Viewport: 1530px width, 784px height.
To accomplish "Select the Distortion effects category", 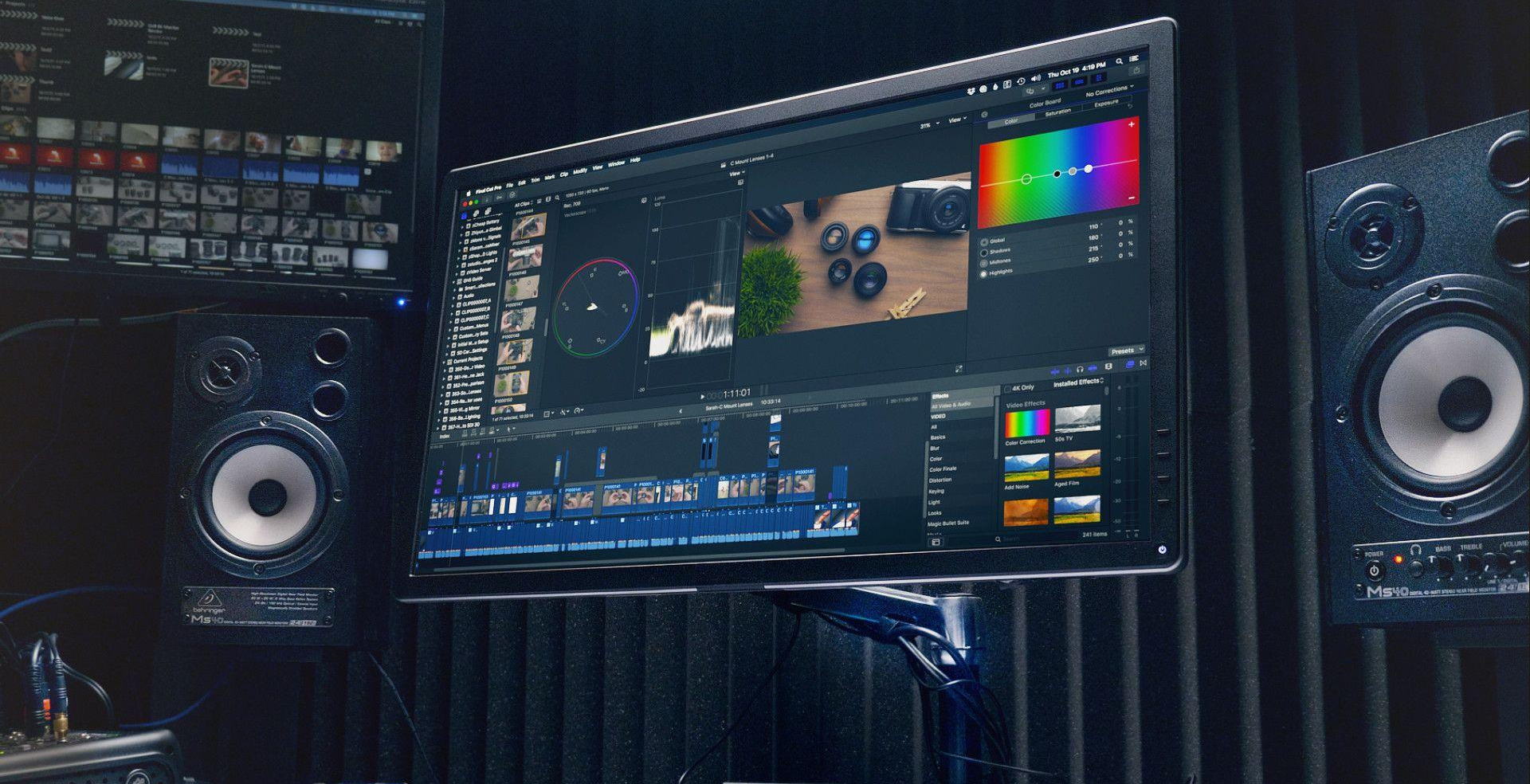I will click(940, 480).
